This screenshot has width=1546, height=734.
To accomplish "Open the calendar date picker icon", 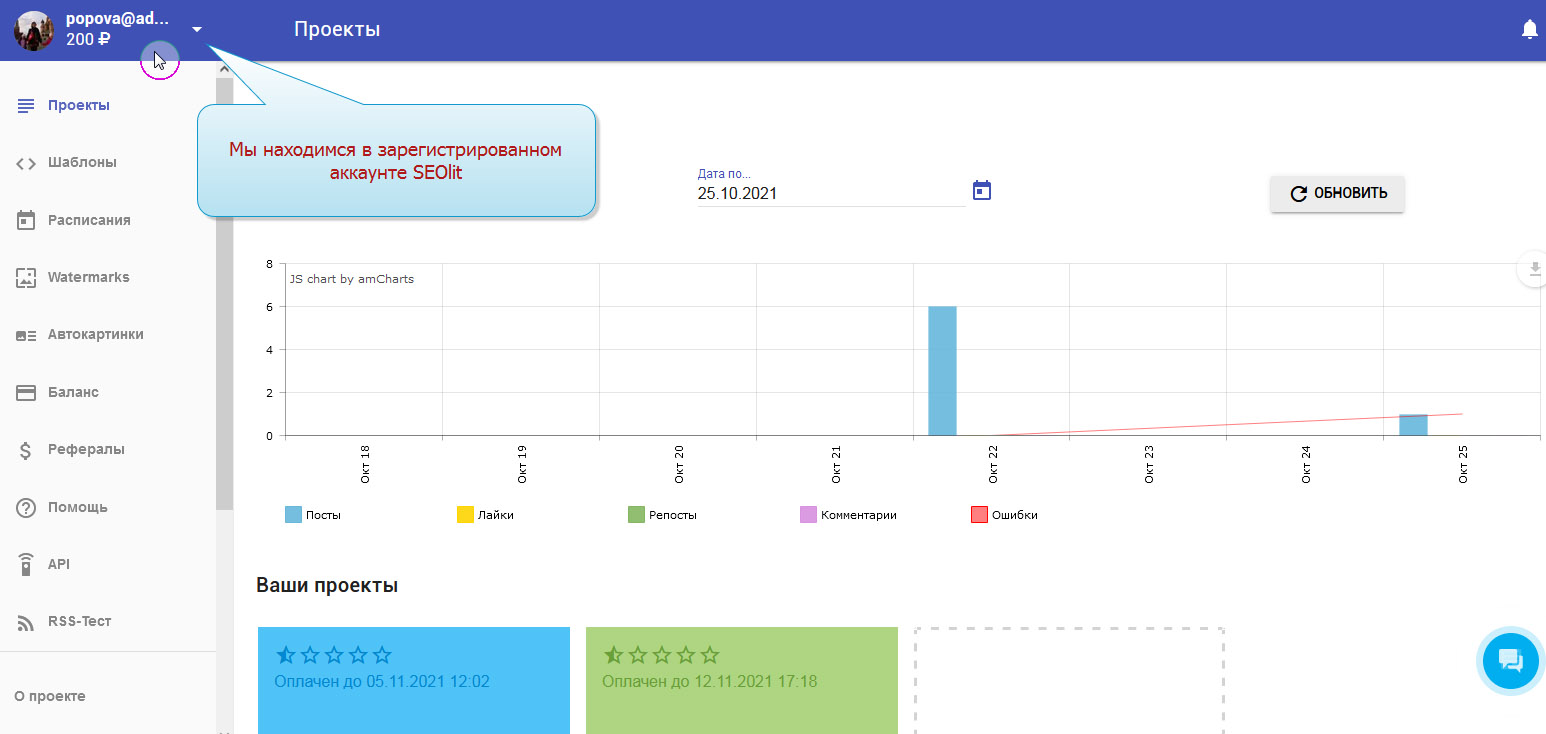I will [x=982, y=190].
